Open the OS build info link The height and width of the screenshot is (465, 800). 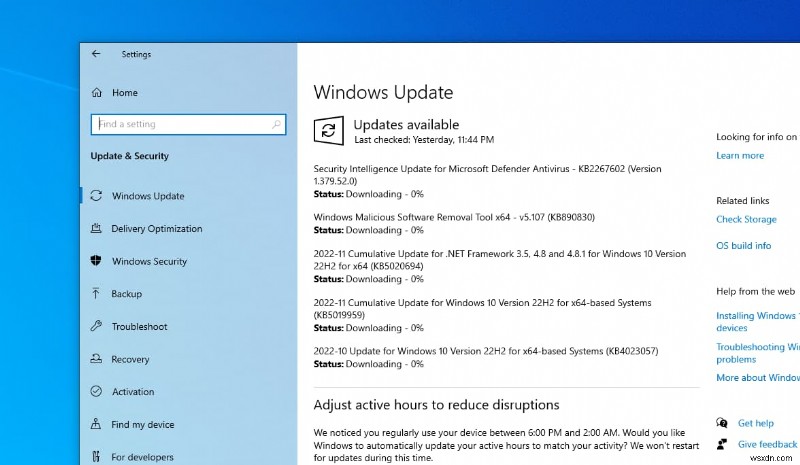pyautogui.click(x=743, y=246)
